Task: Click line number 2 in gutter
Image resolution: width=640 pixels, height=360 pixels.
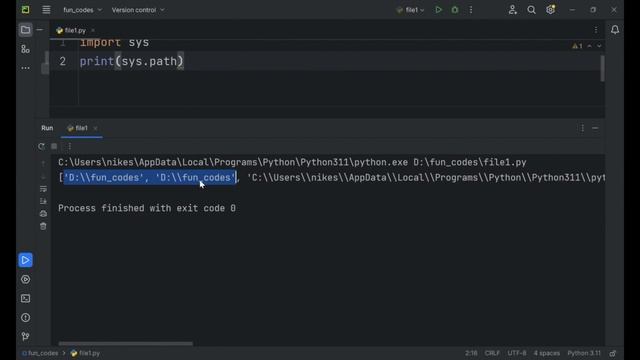Action: (x=62, y=62)
